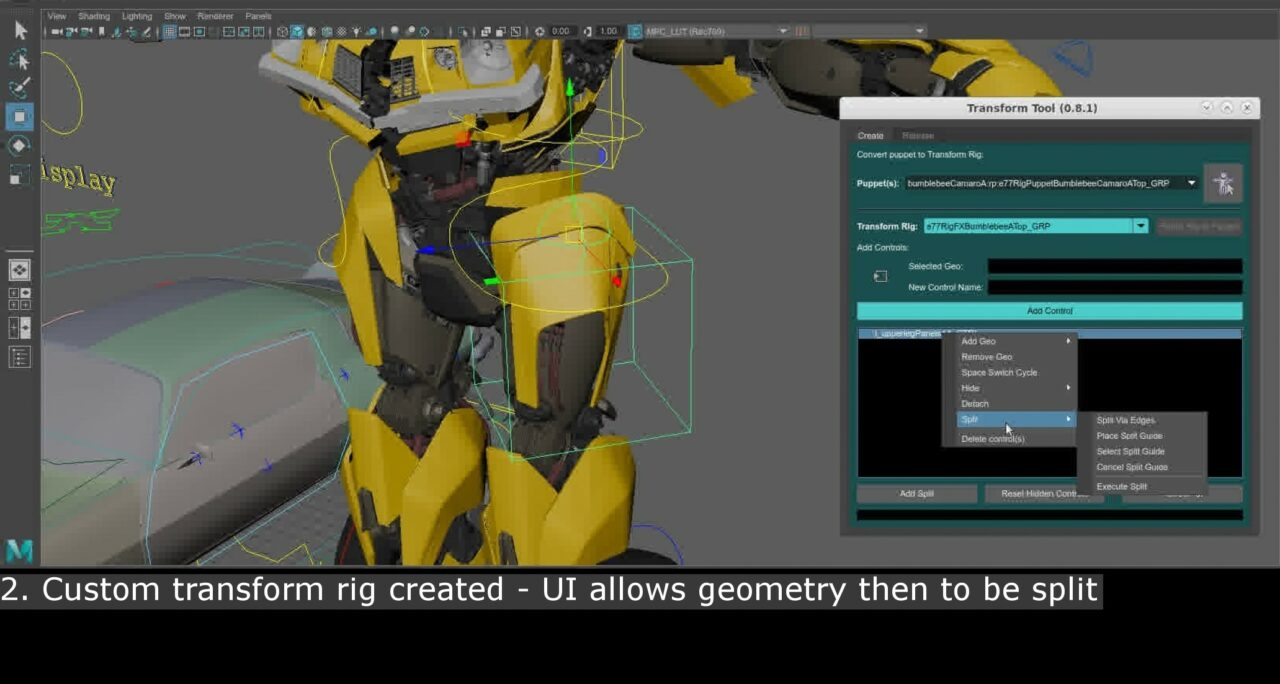Open the Lighting menu
This screenshot has height=684, width=1280.
(x=137, y=16)
